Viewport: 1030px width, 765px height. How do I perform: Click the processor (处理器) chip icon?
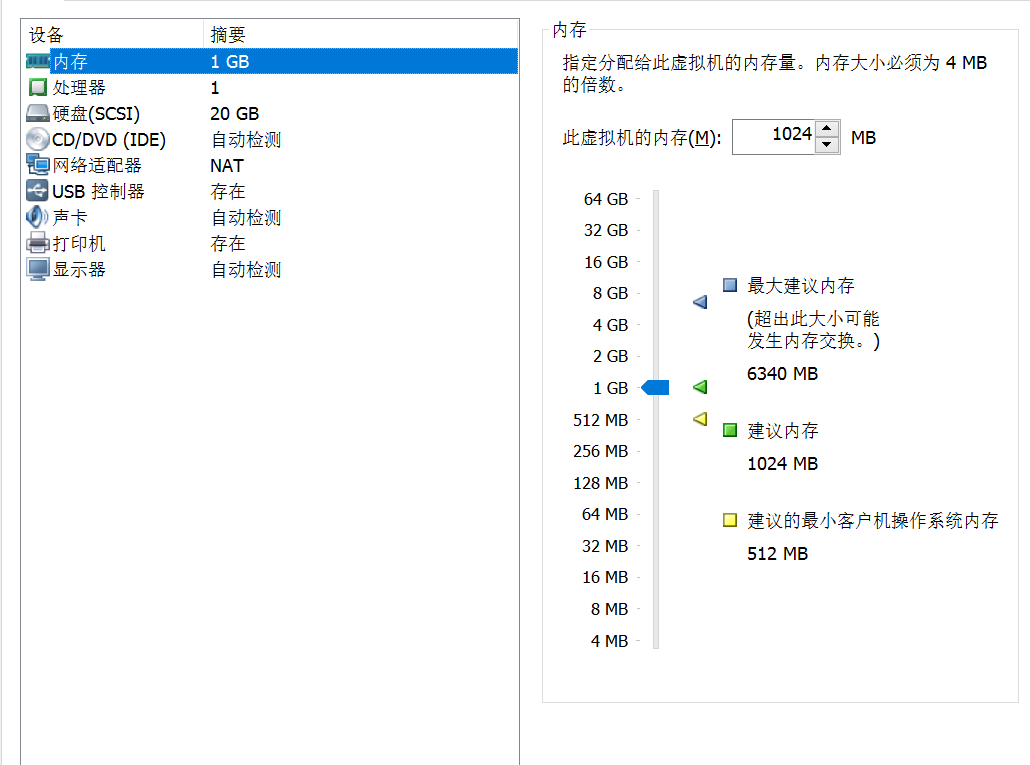point(38,87)
